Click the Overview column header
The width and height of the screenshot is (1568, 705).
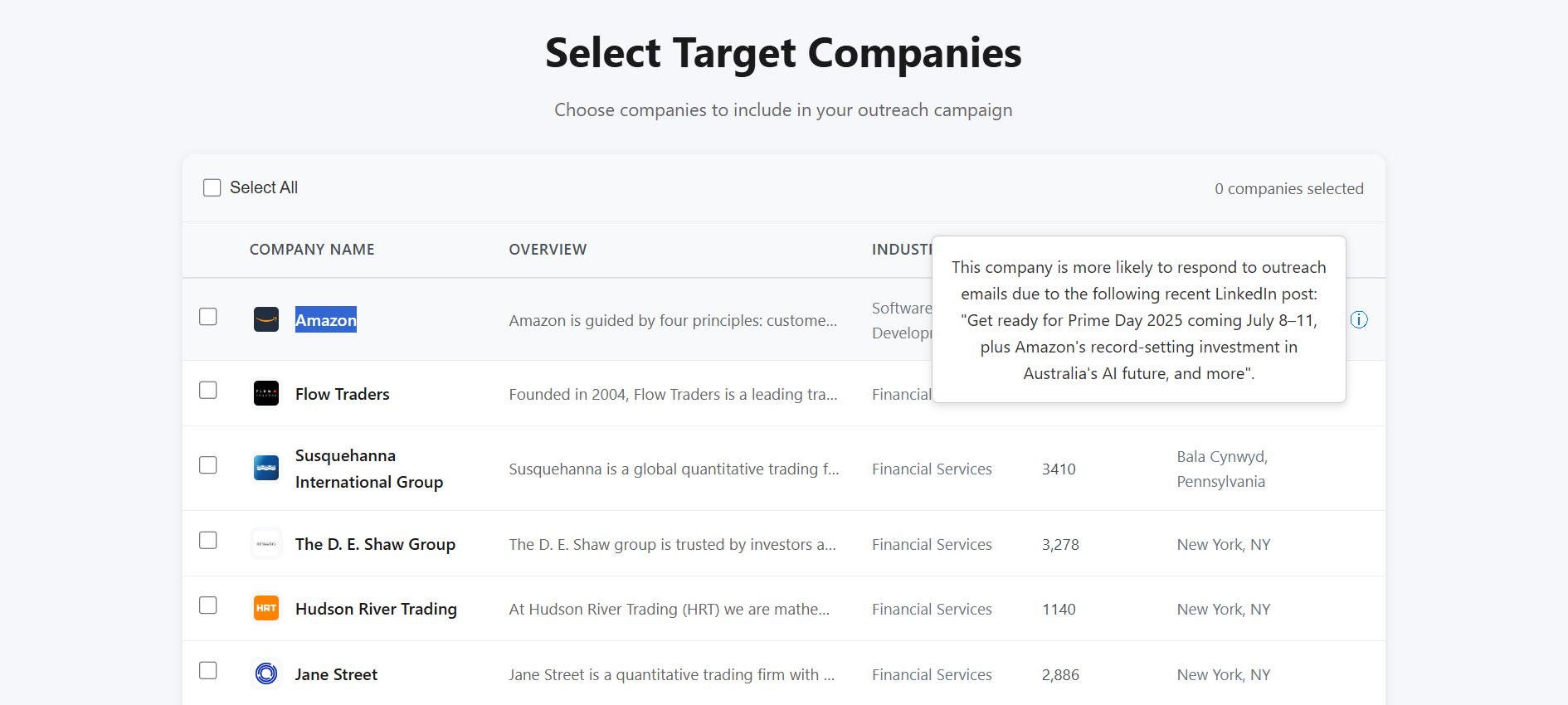548,250
